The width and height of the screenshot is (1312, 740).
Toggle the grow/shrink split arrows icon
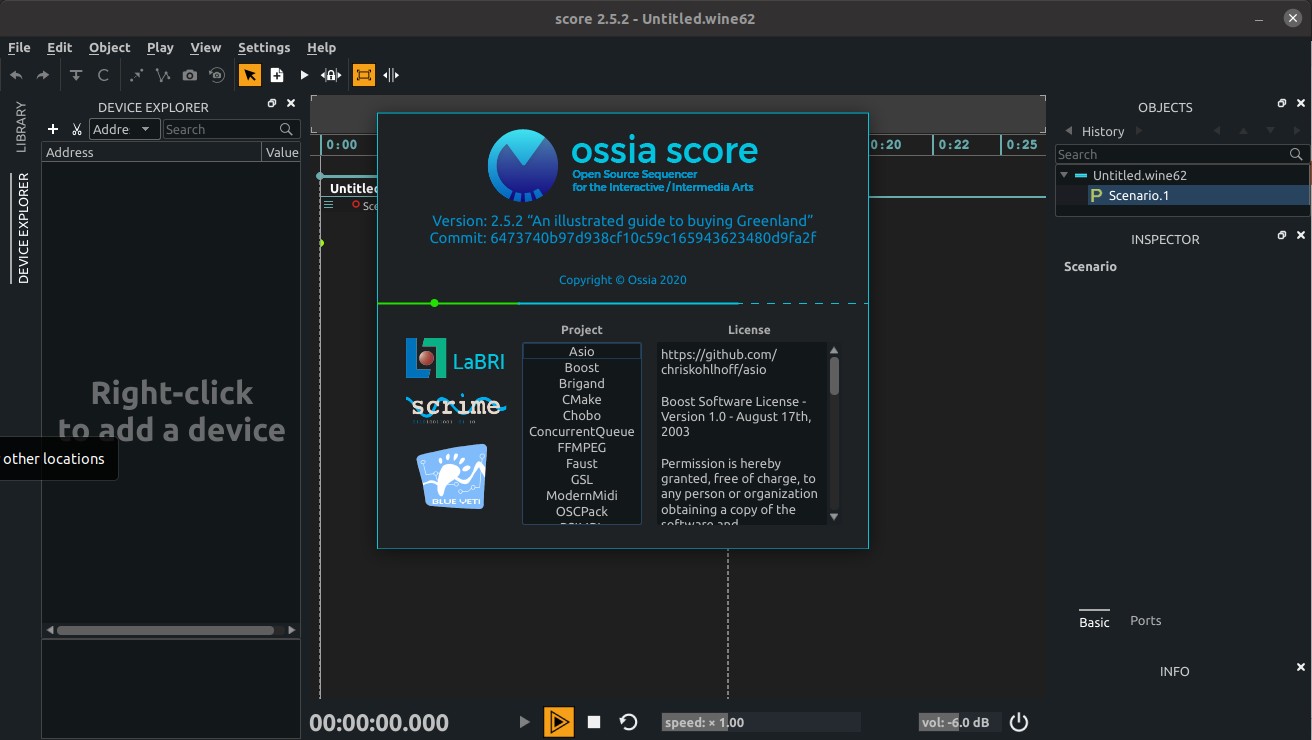391,75
